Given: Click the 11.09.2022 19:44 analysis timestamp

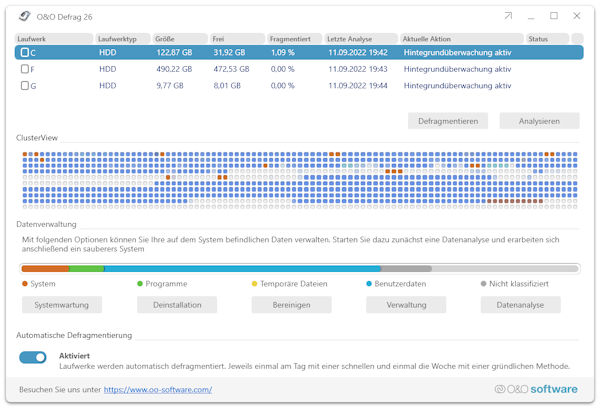Looking at the screenshot, I should [x=358, y=85].
